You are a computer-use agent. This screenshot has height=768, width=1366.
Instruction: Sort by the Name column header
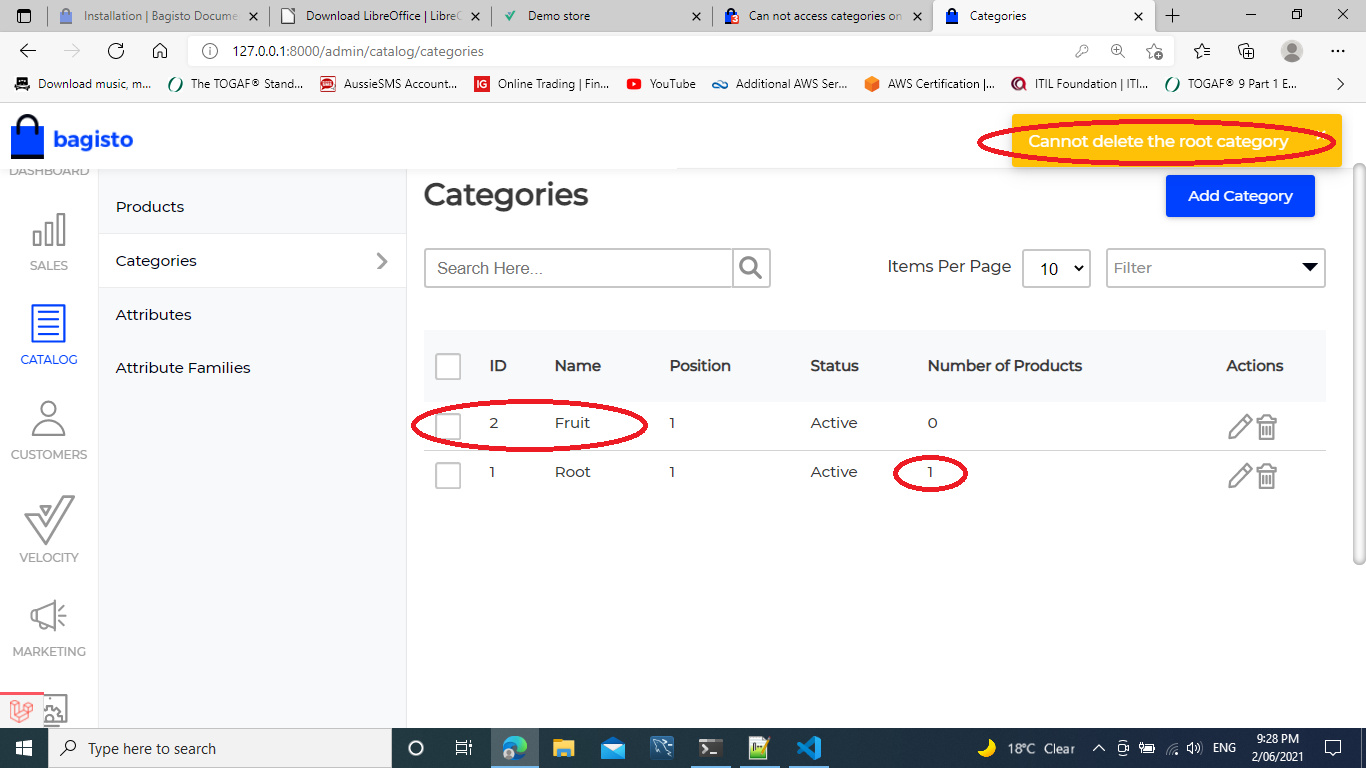(578, 366)
